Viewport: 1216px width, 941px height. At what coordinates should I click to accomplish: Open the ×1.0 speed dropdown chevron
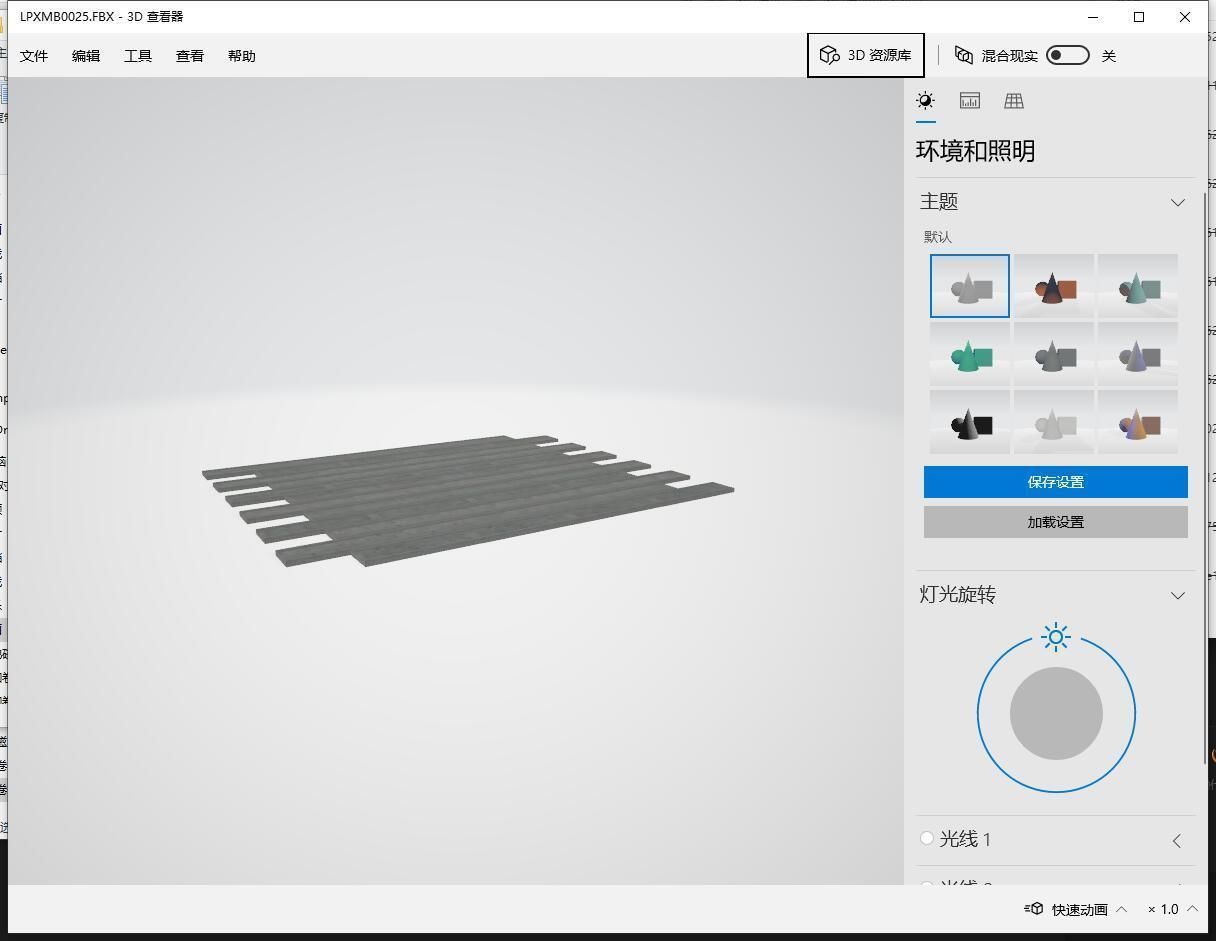pos(1192,909)
